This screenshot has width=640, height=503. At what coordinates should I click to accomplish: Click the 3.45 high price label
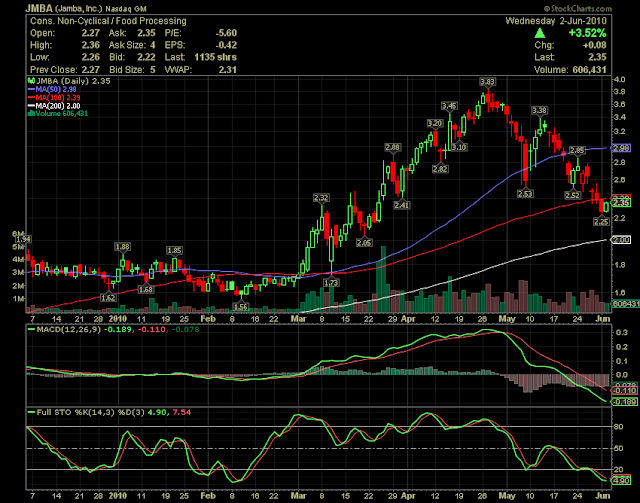click(x=449, y=106)
